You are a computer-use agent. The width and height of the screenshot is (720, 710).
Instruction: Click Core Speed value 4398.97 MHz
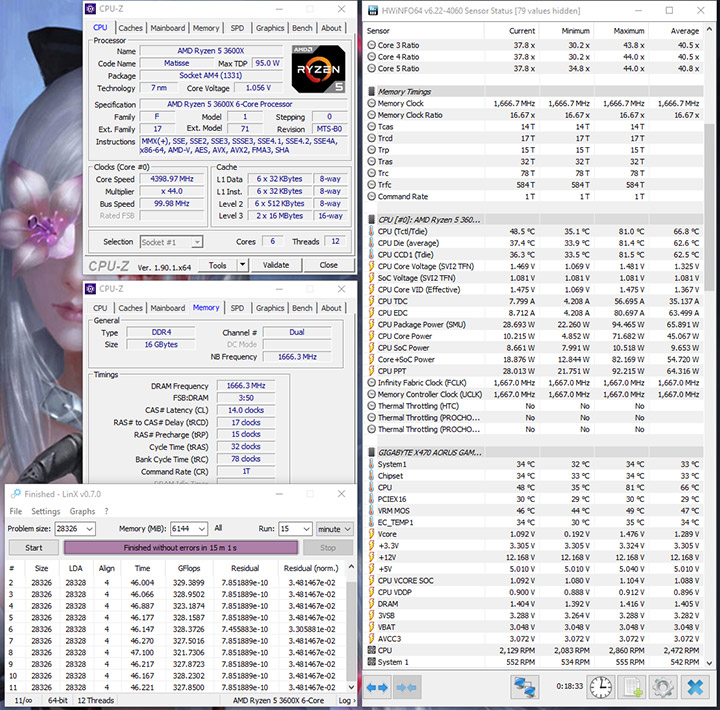[x=172, y=179]
